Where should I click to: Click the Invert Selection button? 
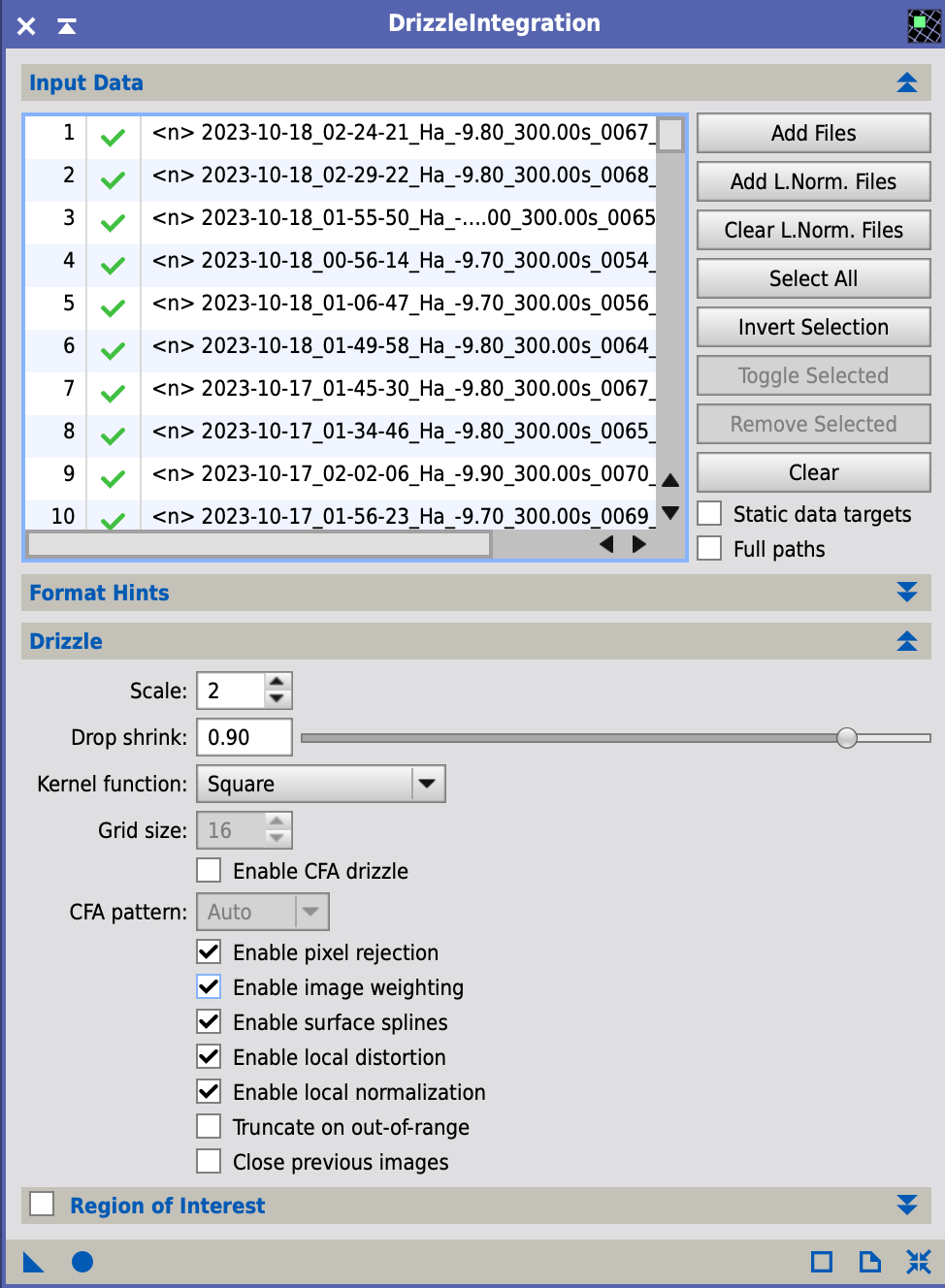point(814,327)
